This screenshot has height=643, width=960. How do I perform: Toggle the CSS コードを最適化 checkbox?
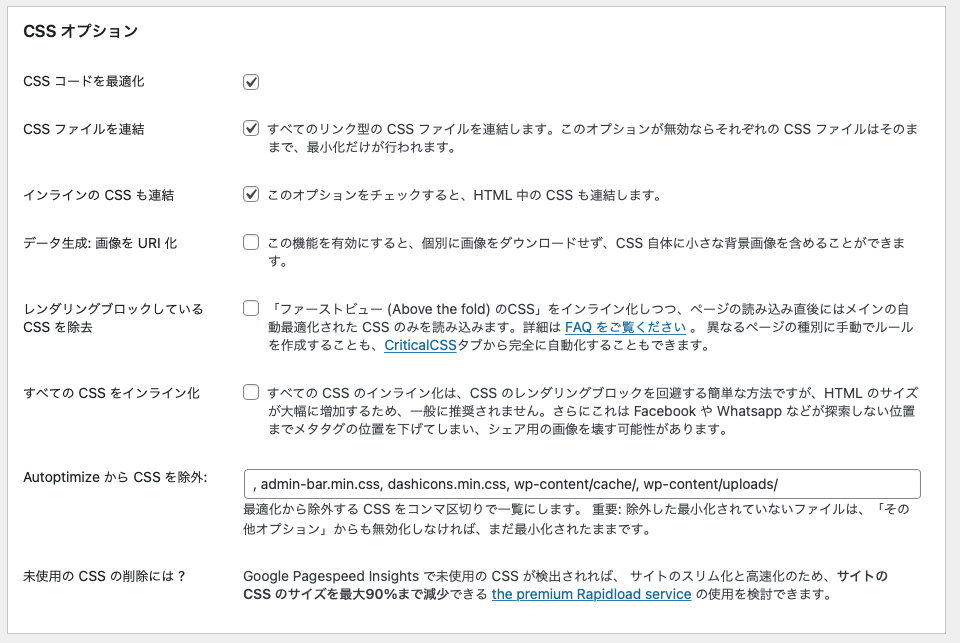pyautogui.click(x=251, y=82)
